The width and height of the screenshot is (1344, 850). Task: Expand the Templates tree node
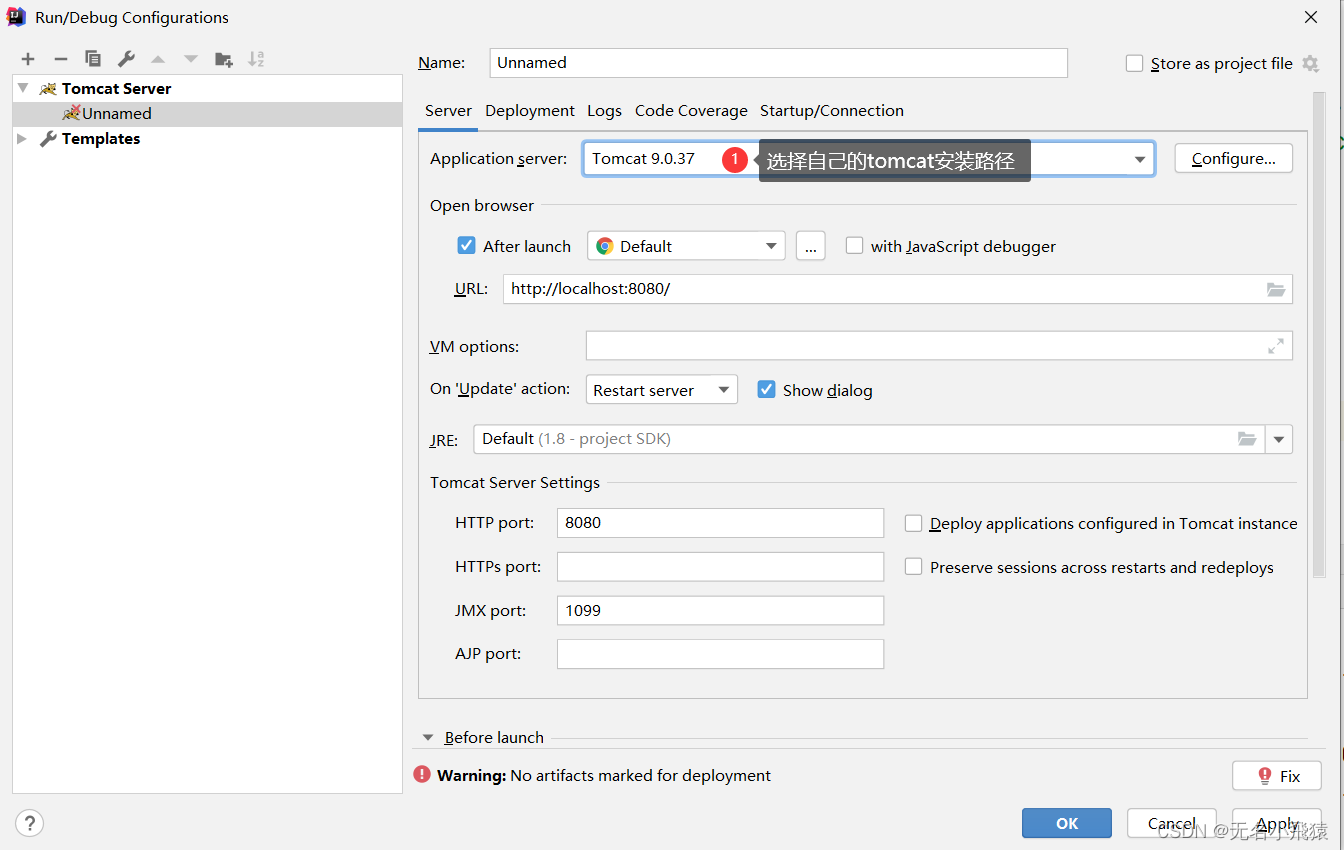[x=23, y=139]
